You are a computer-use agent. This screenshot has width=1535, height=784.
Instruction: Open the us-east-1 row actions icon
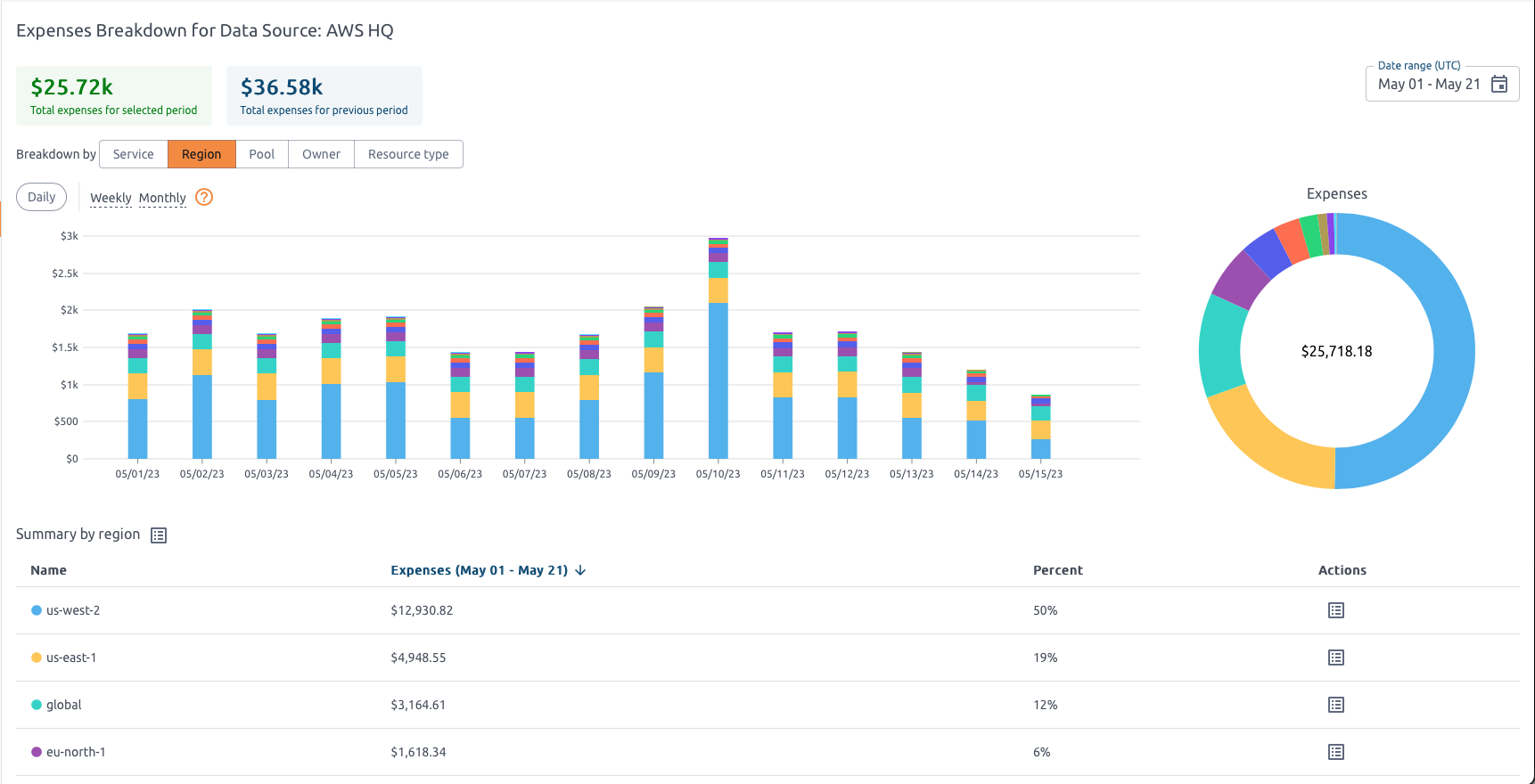tap(1335, 657)
